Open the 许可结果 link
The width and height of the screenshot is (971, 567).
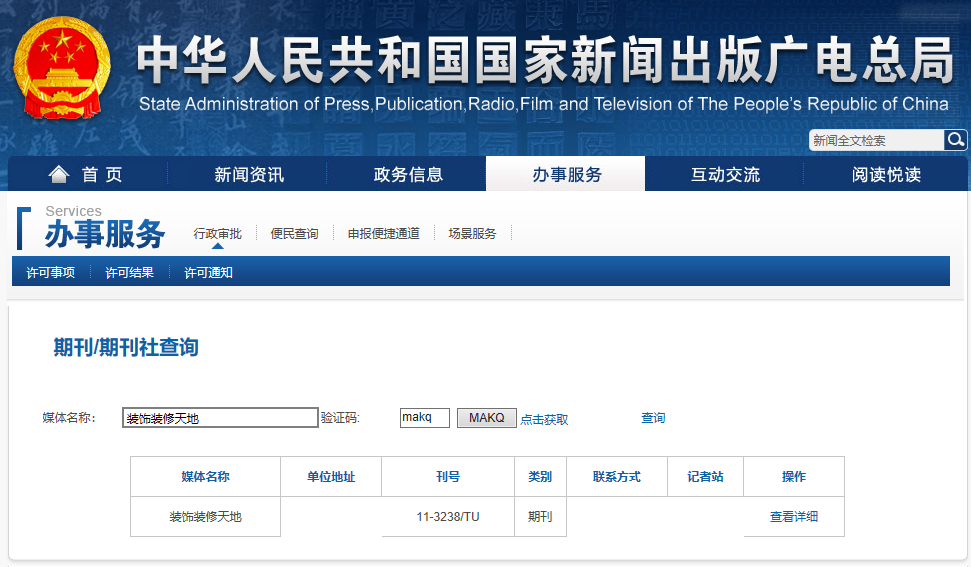[129, 272]
